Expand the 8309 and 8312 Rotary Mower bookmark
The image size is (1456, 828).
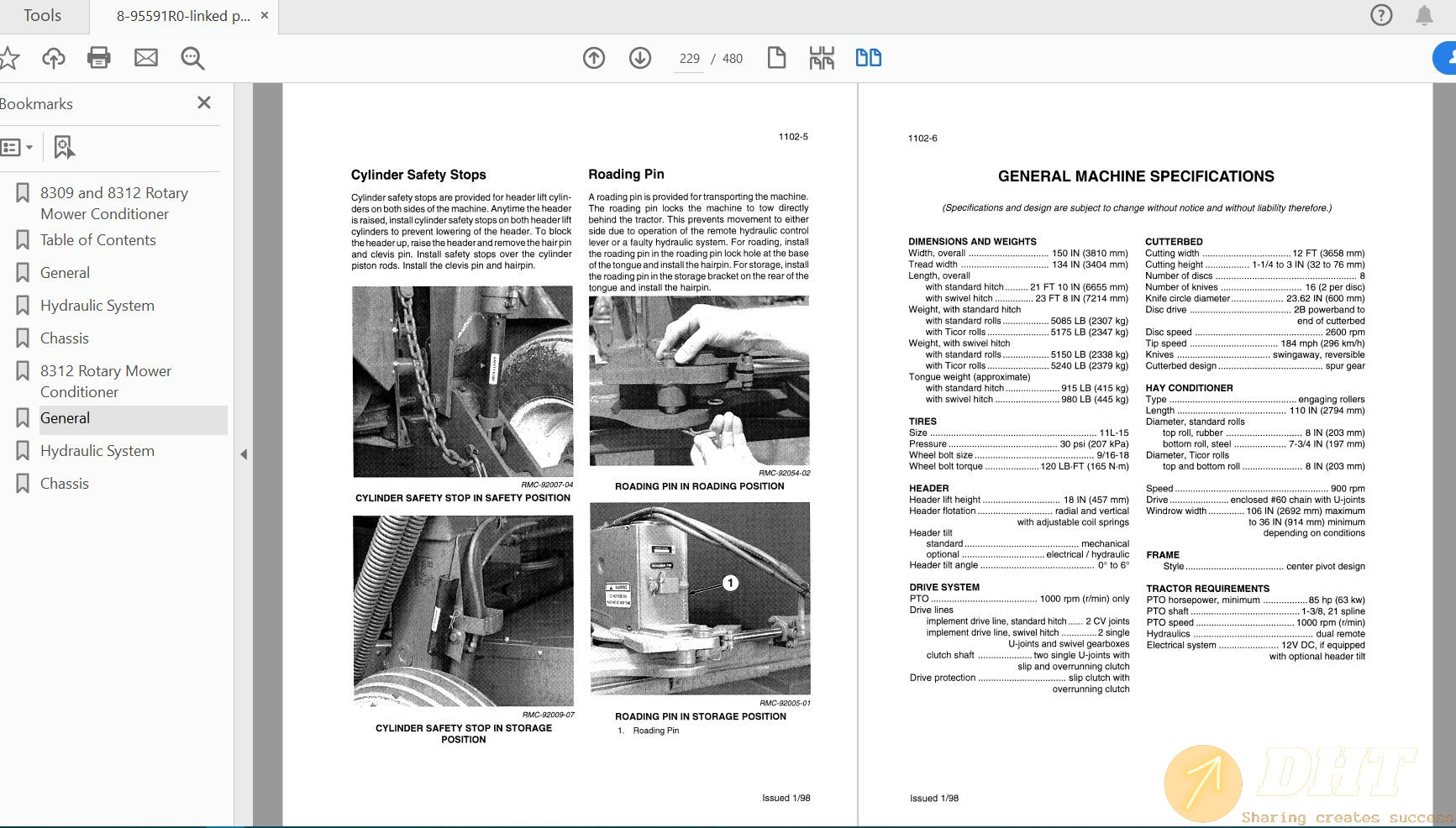pos(21,192)
